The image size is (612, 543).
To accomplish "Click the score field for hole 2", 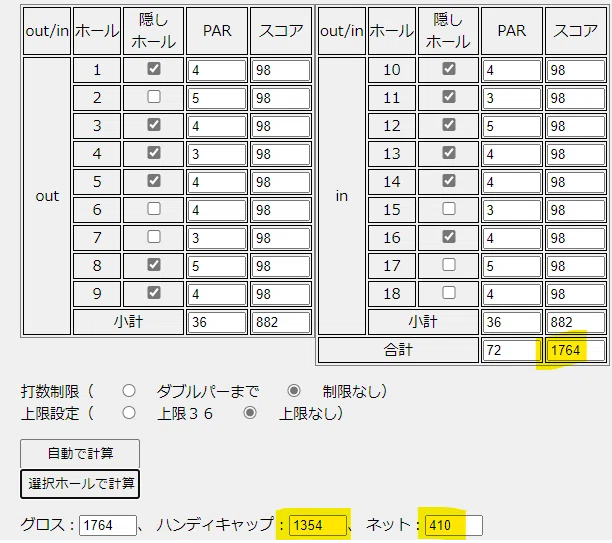I will pos(281,98).
